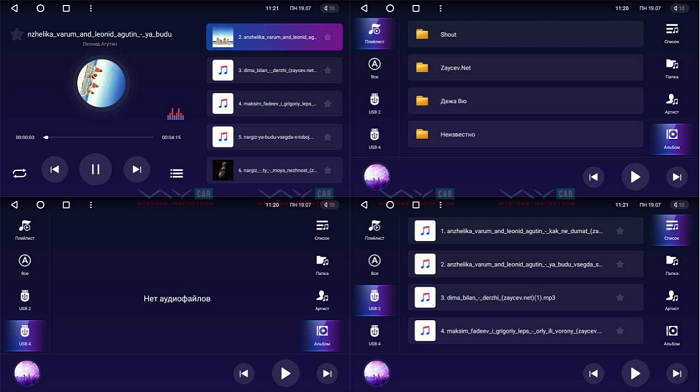Viewport: 700px width, 392px height.
Task: Switch to Альбом view in USB 2 track list screen
Action: [672, 335]
